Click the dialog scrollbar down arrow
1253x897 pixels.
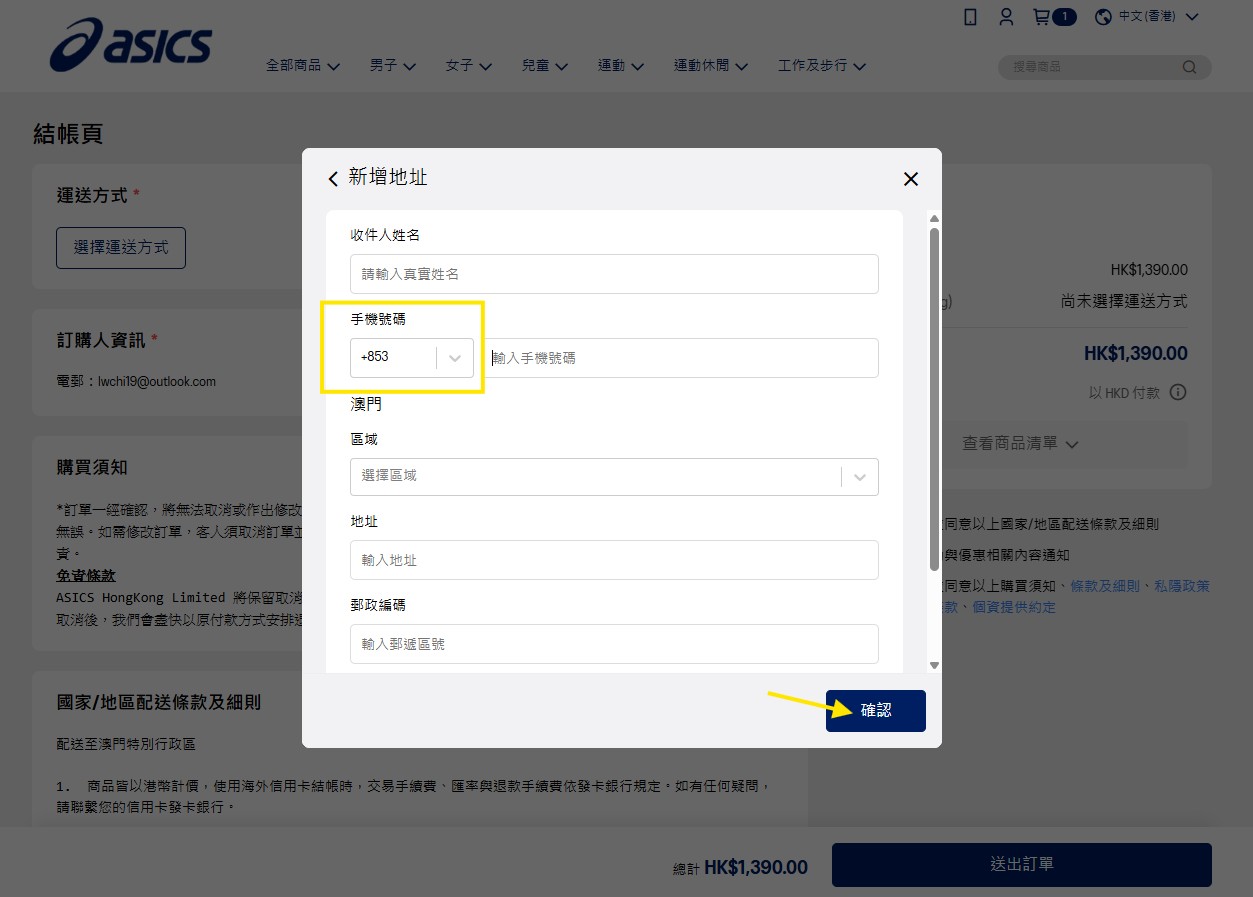(934, 664)
